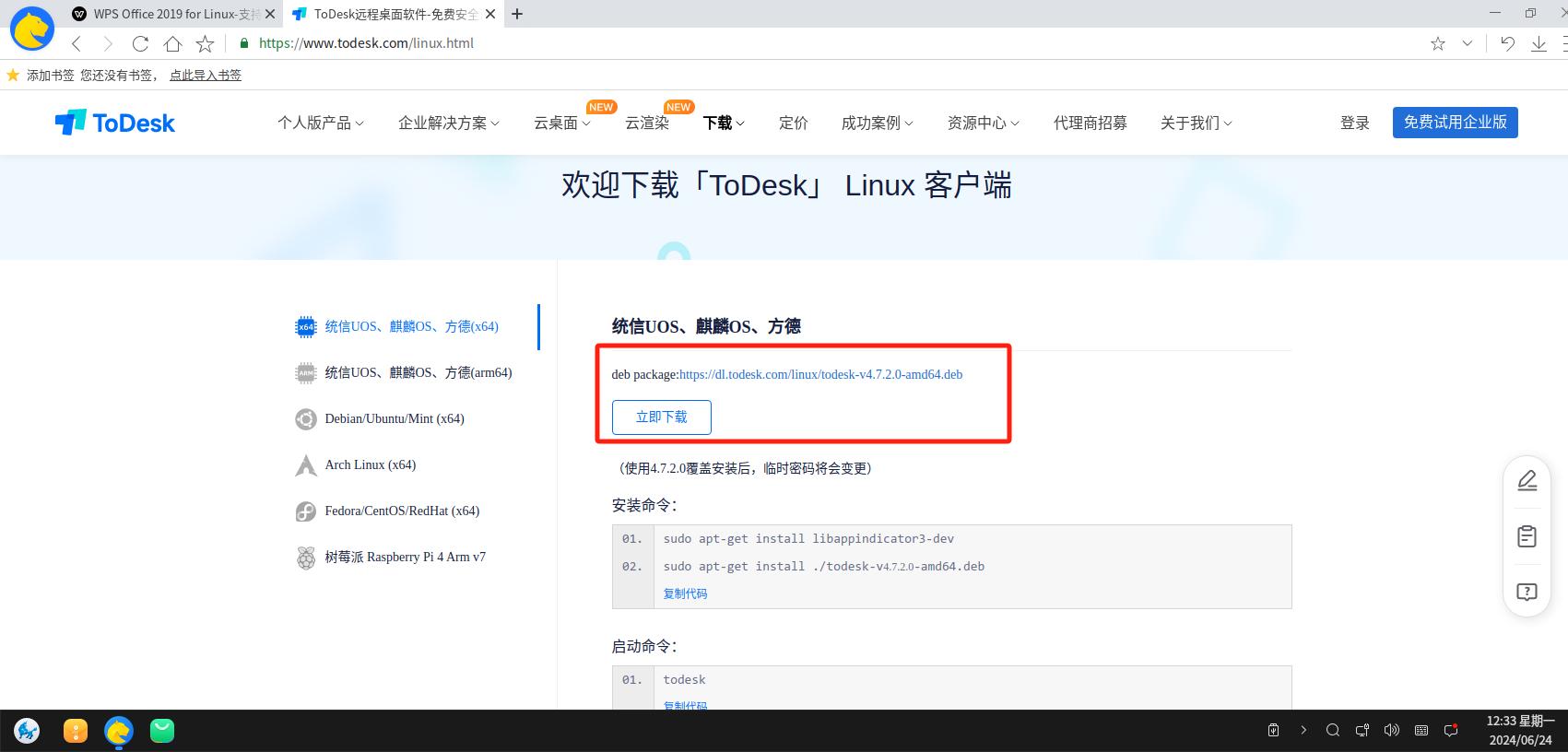
Task: Open the browser downloads icon
Action: [x=1539, y=43]
